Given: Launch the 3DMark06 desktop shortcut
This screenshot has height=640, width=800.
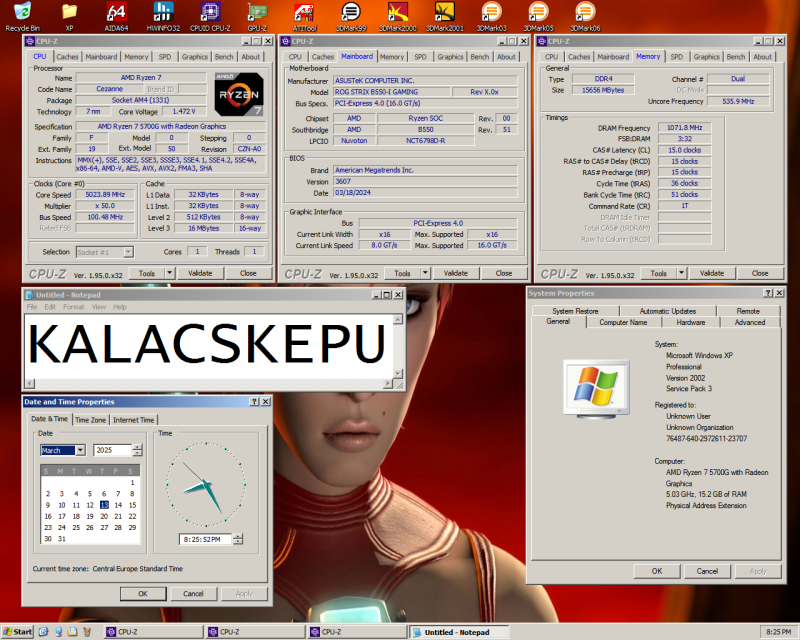Looking at the screenshot, I should (585, 16).
